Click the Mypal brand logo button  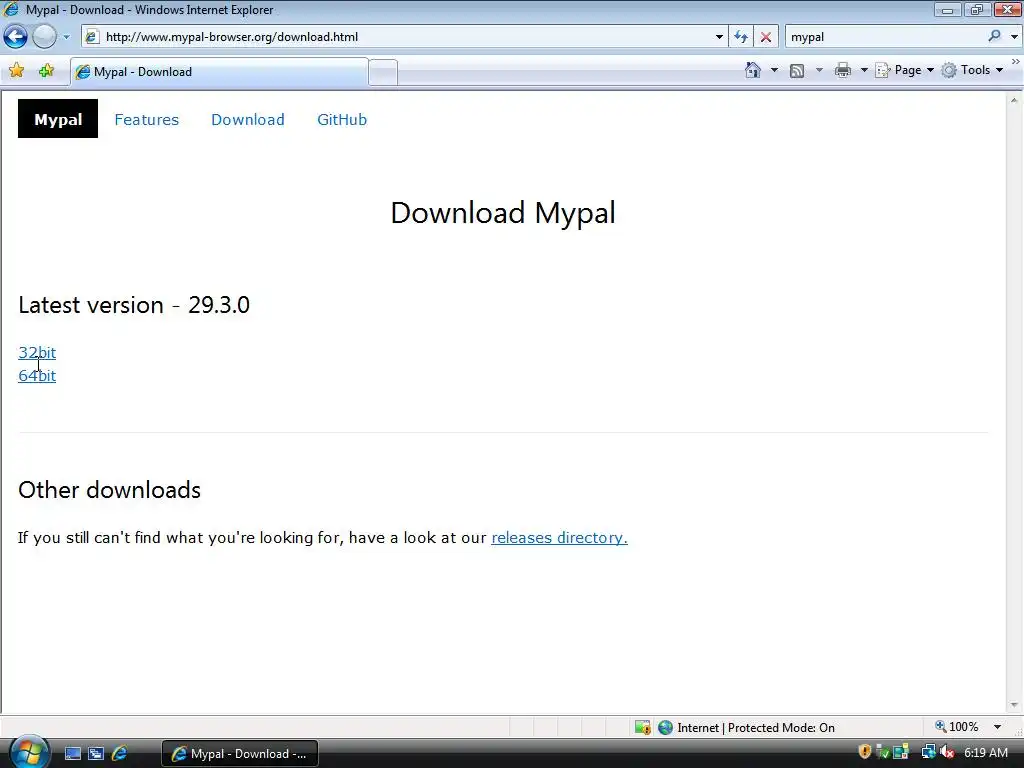58,119
